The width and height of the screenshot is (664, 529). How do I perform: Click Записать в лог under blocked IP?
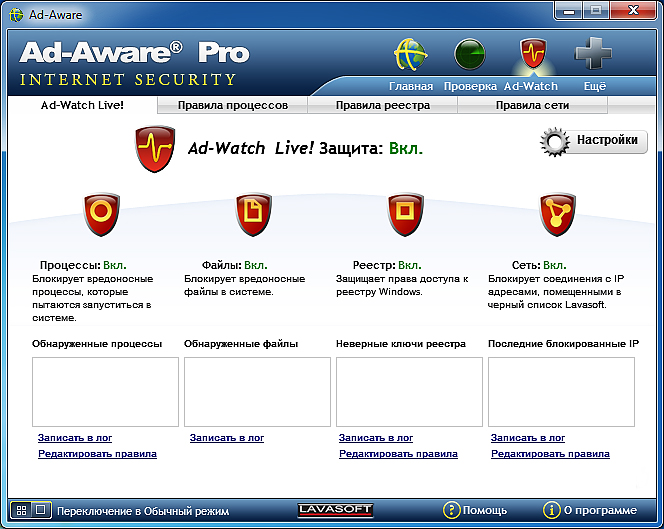pos(528,438)
